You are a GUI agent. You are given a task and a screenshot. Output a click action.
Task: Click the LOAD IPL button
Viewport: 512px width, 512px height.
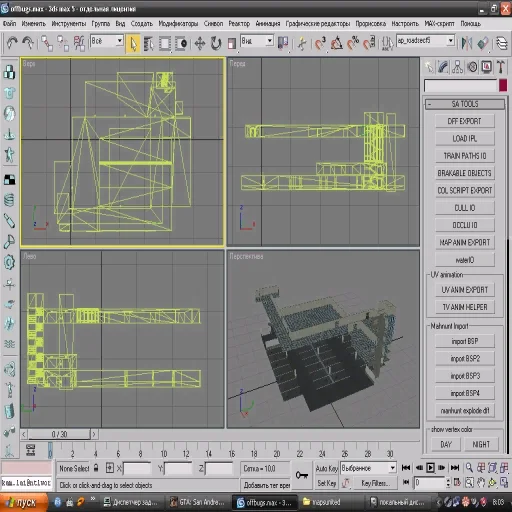[465, 138]
